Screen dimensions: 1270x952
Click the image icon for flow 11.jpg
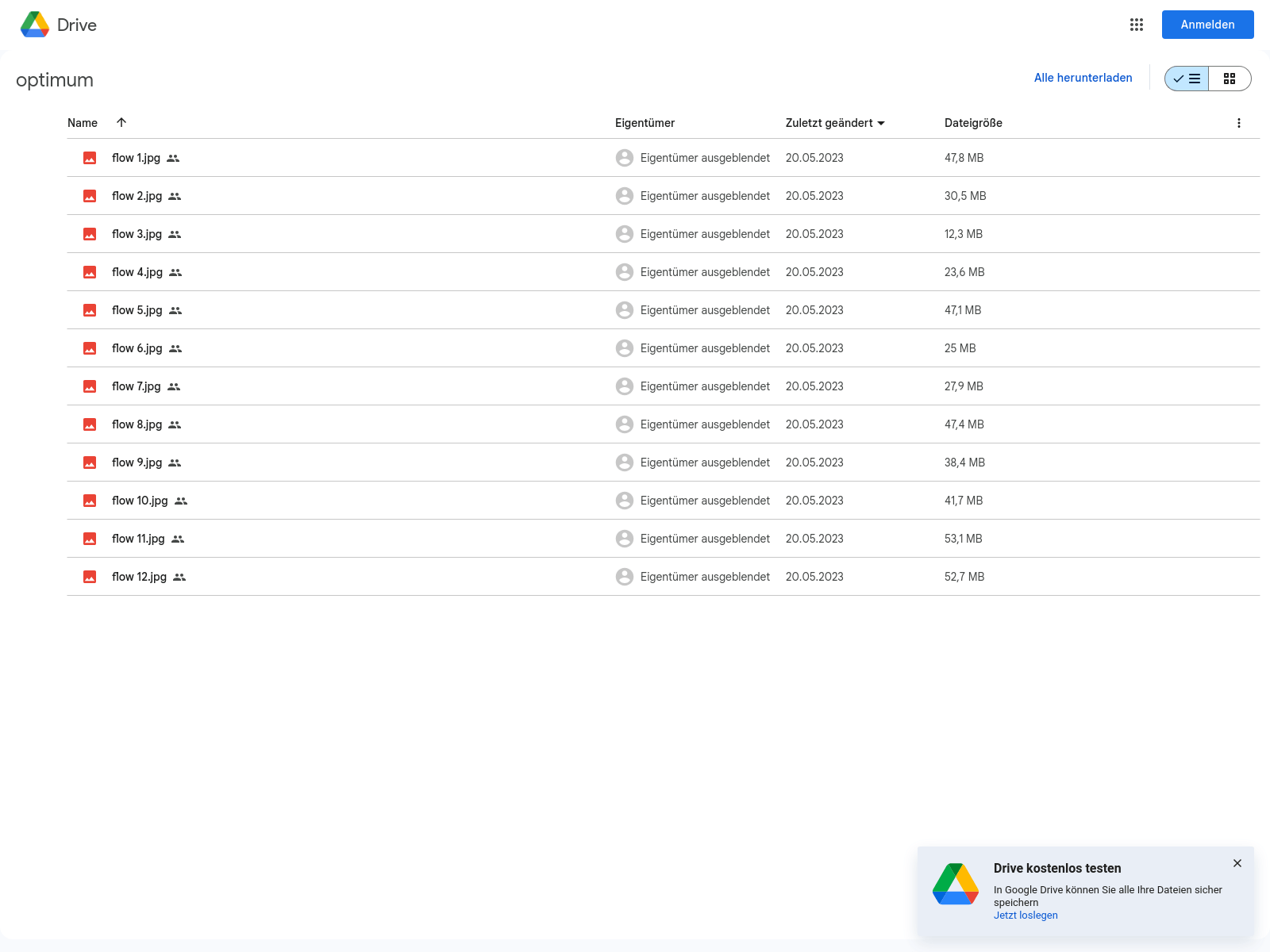click(90, 539)
